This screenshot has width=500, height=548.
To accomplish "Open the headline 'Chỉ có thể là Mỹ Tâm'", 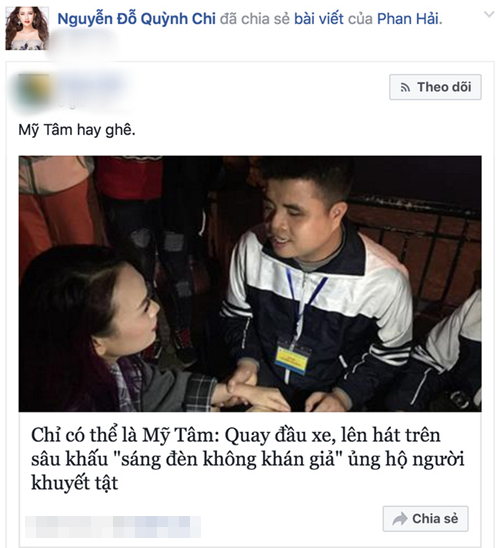I will (x=248, y=459).
